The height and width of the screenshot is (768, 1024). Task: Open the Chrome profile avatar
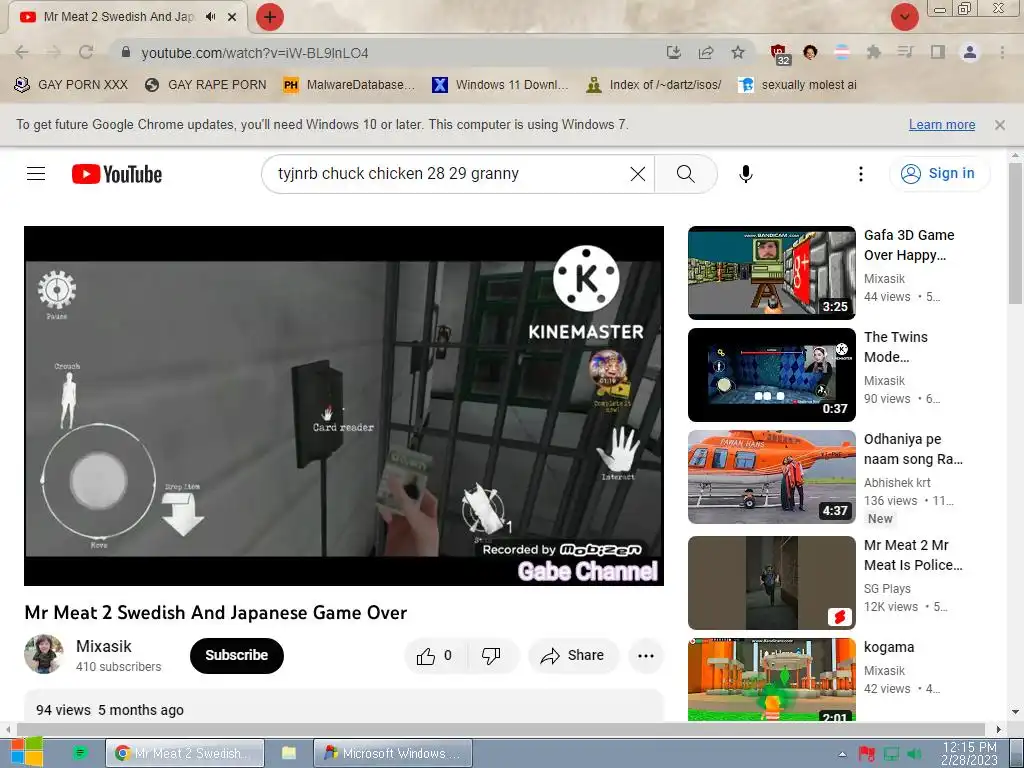(x=970, y=52)
